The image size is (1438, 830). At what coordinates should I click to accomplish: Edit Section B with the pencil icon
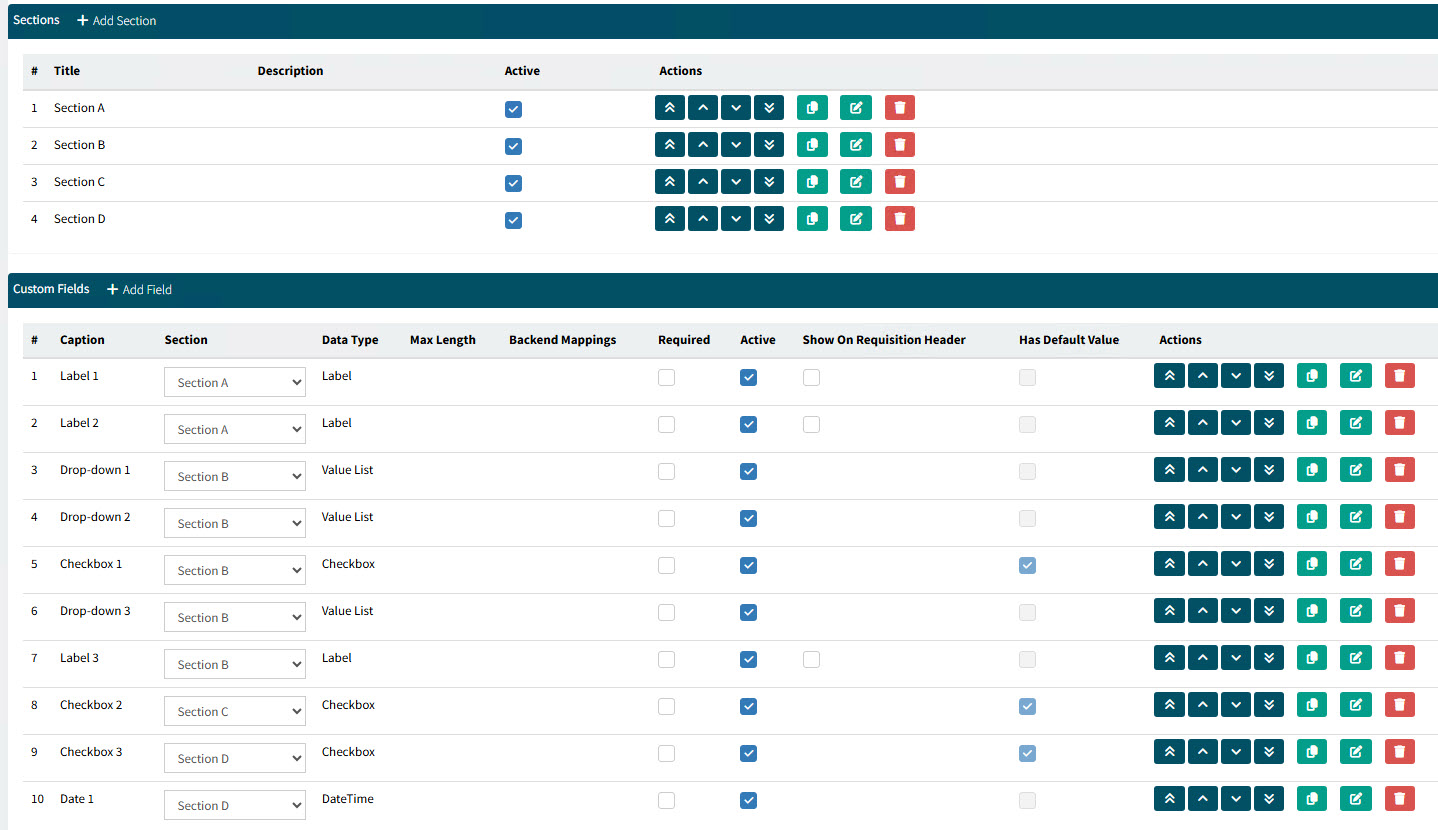click(x=855, y=145)
